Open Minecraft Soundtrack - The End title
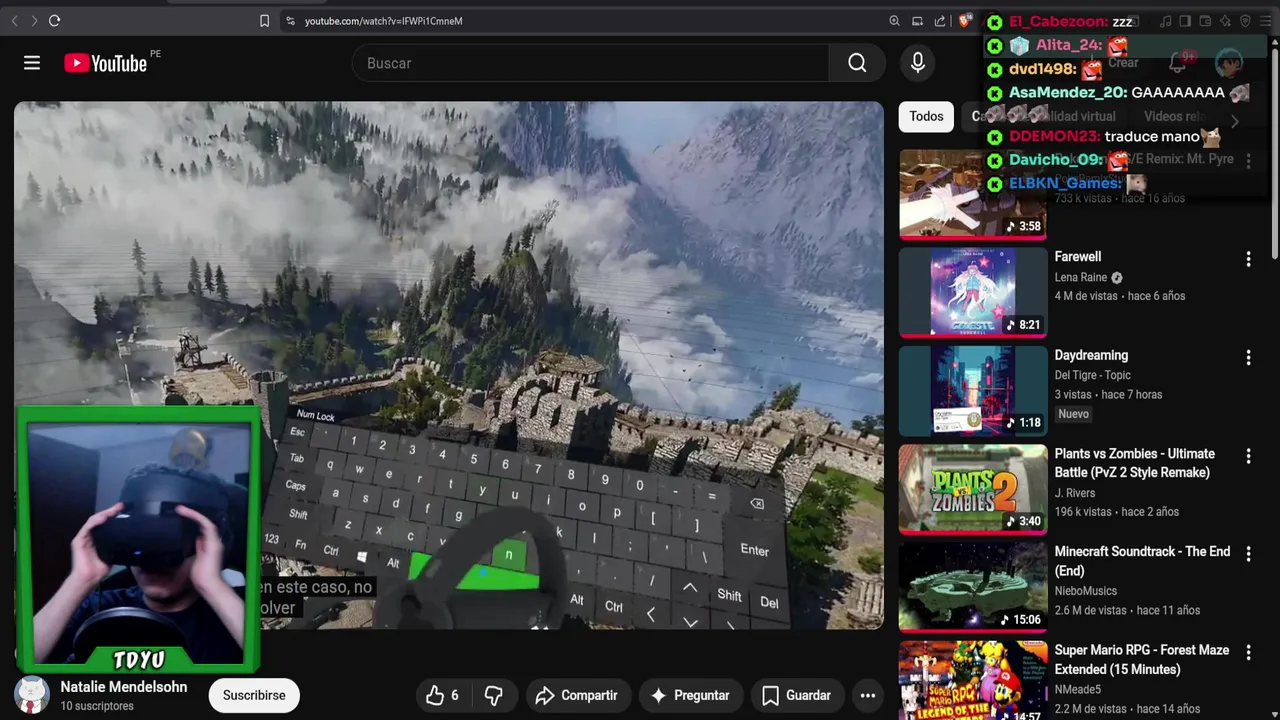The width and height of the screenshot is (1280, 720). [1142, 561]
